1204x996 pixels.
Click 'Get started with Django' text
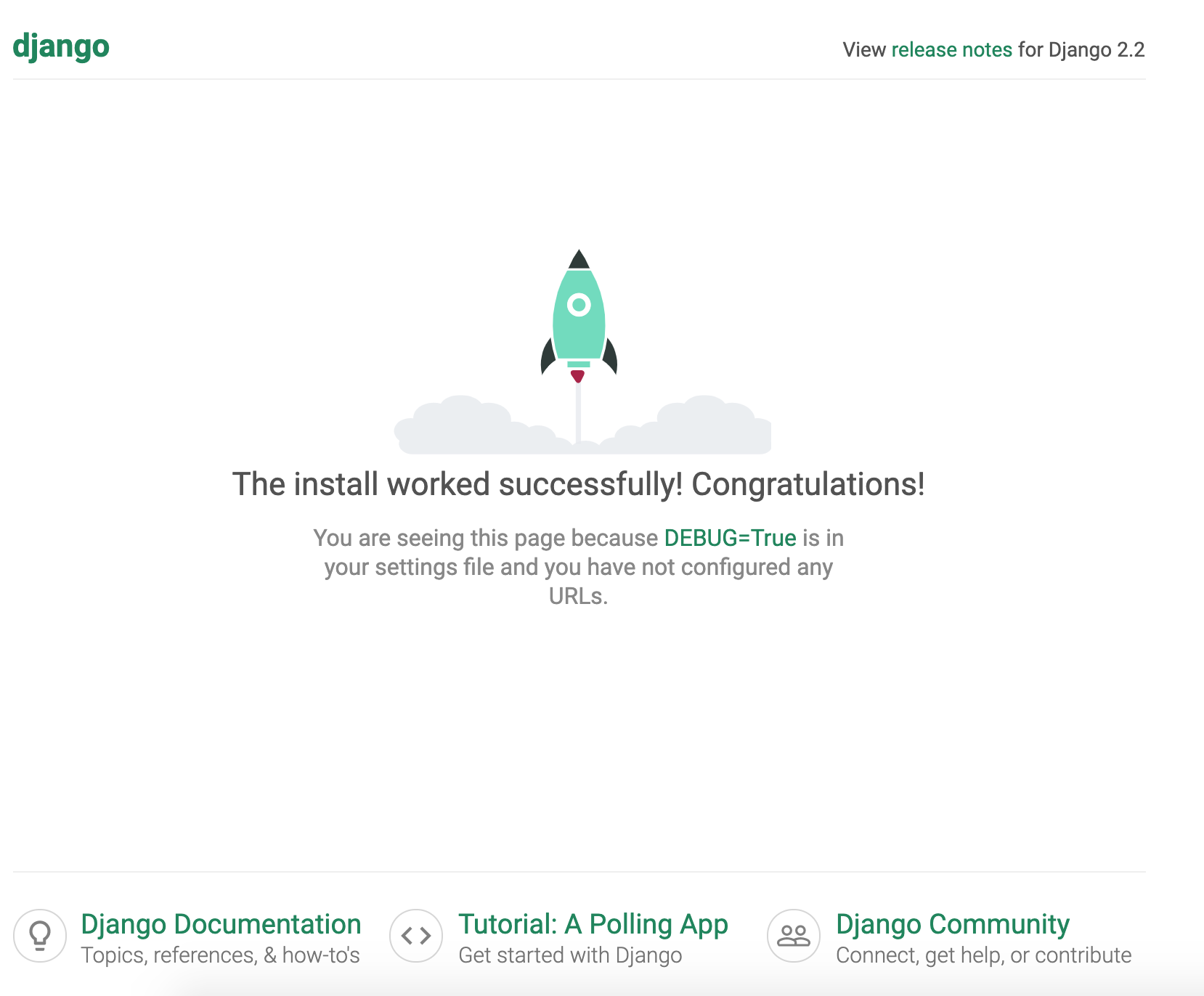[x=570, y=955]
